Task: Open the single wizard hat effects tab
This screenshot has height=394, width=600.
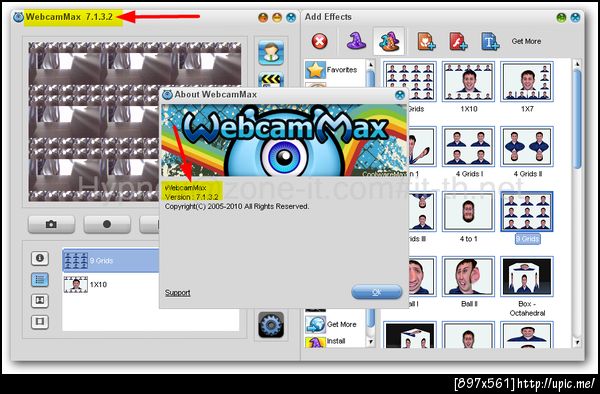Action: click(x=356, y=41)
